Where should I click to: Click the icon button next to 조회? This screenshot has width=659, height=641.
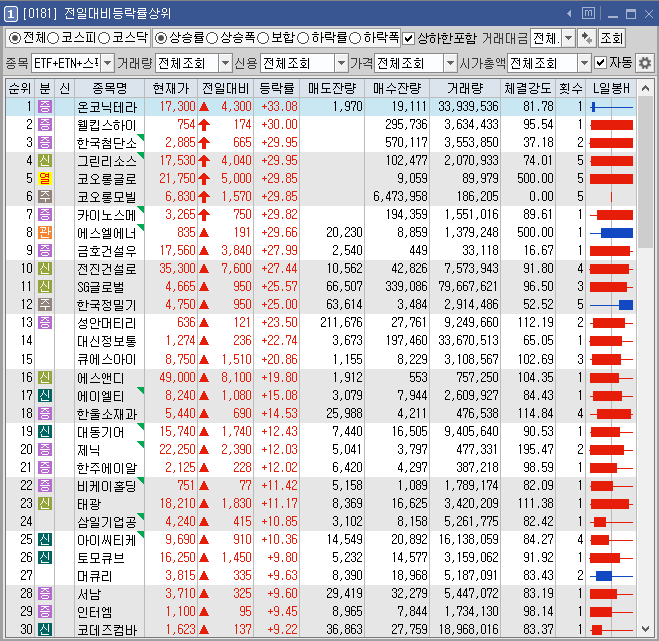586,39
